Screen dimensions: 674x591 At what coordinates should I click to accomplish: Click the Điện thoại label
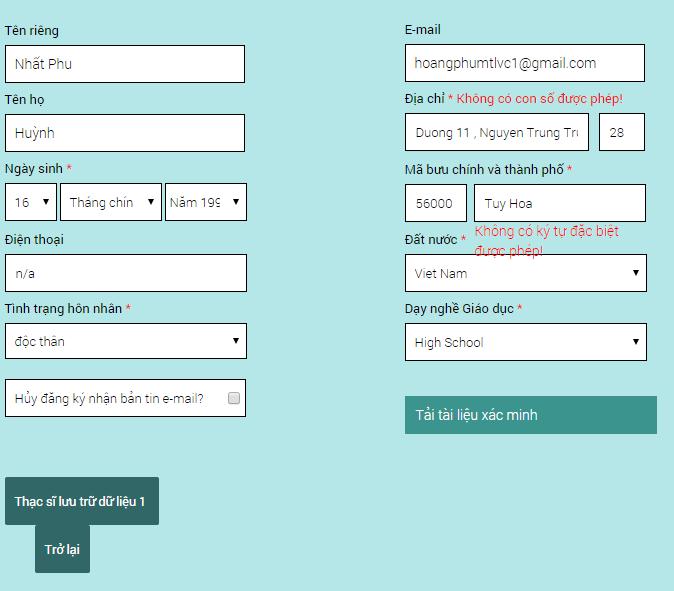pyautogui.click(x=34, y=239)
